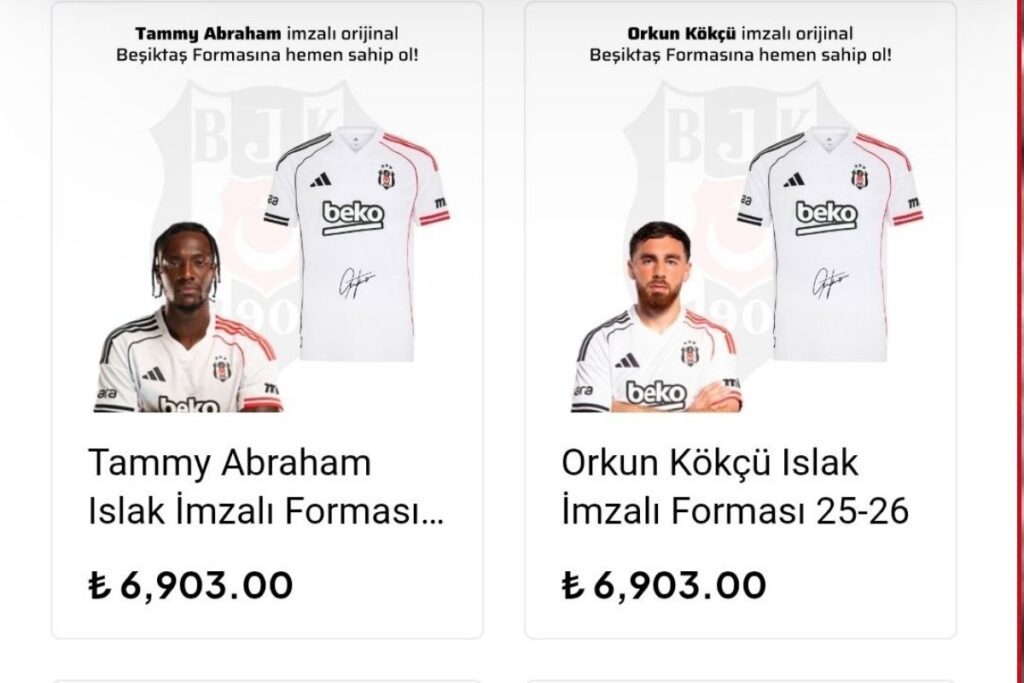Click the Adidas logo on Orkun Kökçü's product jersey
This screenshot has width=1024, height=683.
(x=793, y=180)
